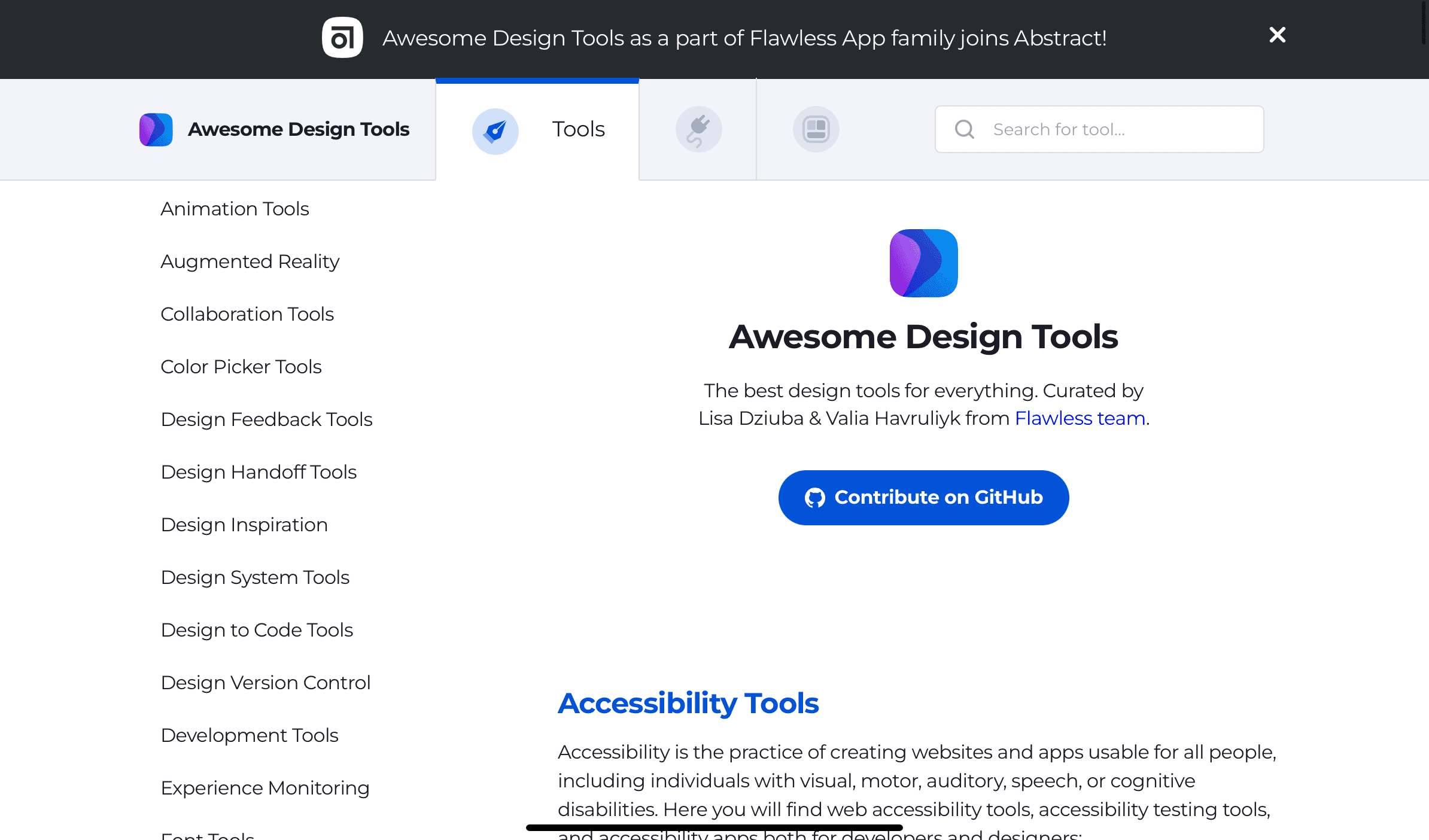The width and height of the screenshot is (1429, 840).
Task: Jump to Design Handoff Tools
Action: point(259,472)
